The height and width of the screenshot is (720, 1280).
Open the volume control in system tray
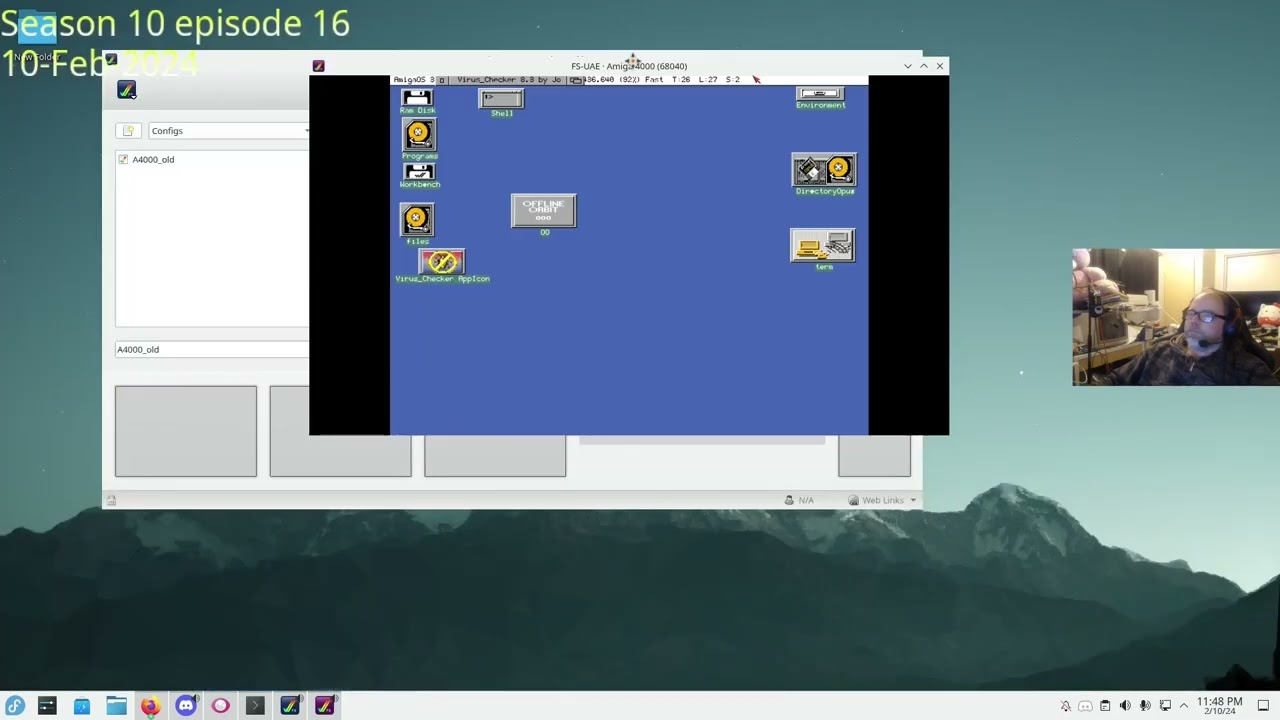click(x=1125, y=706)
